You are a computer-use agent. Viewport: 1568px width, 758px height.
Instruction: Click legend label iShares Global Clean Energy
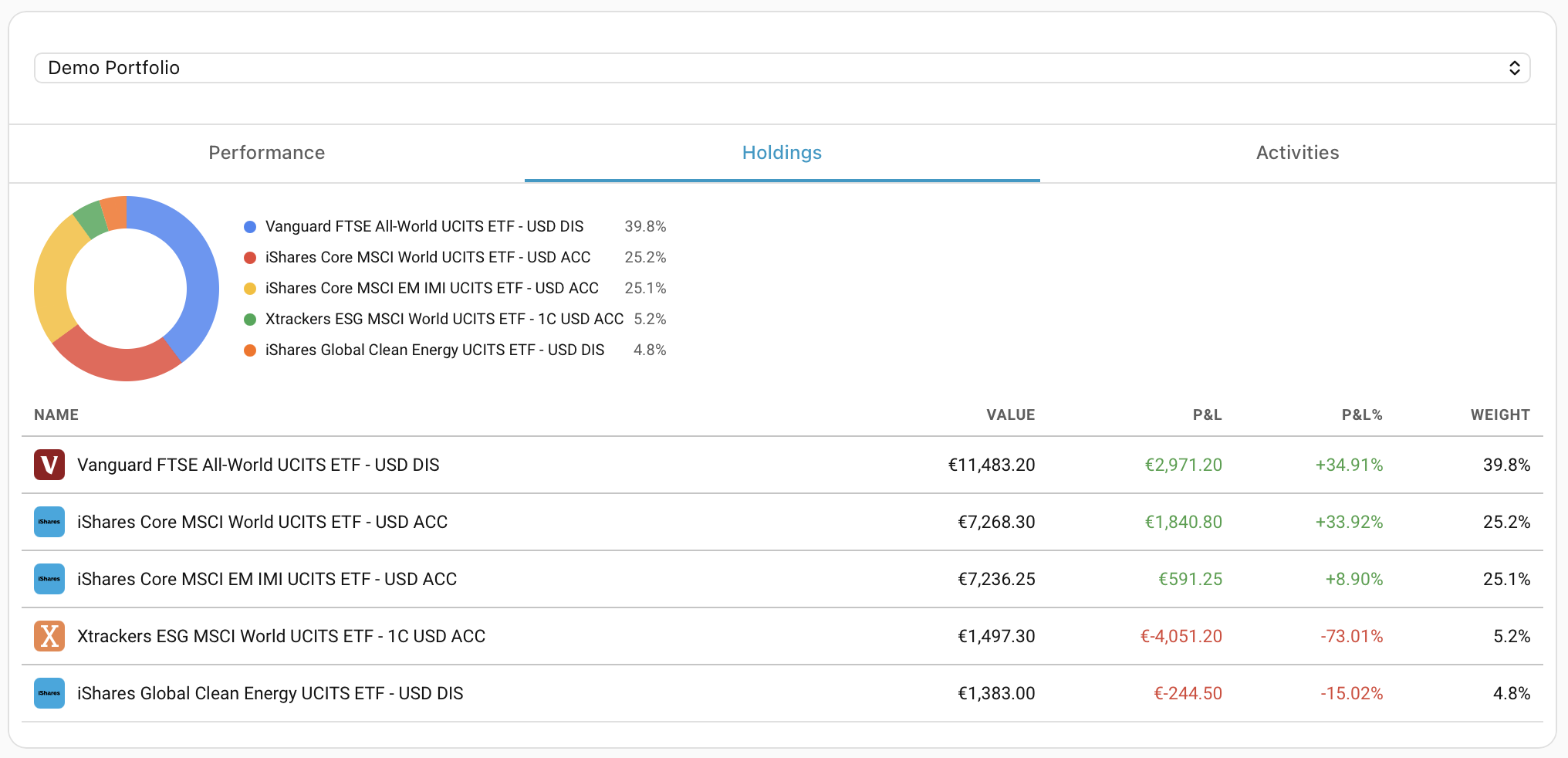click(x=435, y=350)
